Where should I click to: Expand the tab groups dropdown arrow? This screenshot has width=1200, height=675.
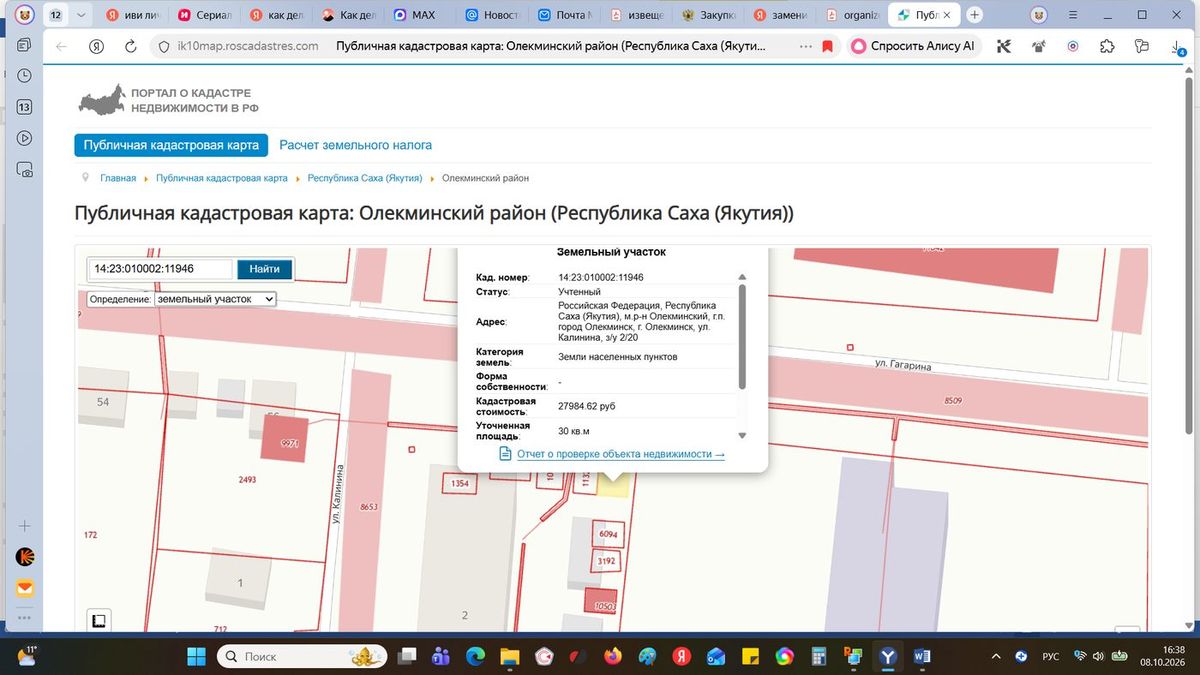point(82,15)
